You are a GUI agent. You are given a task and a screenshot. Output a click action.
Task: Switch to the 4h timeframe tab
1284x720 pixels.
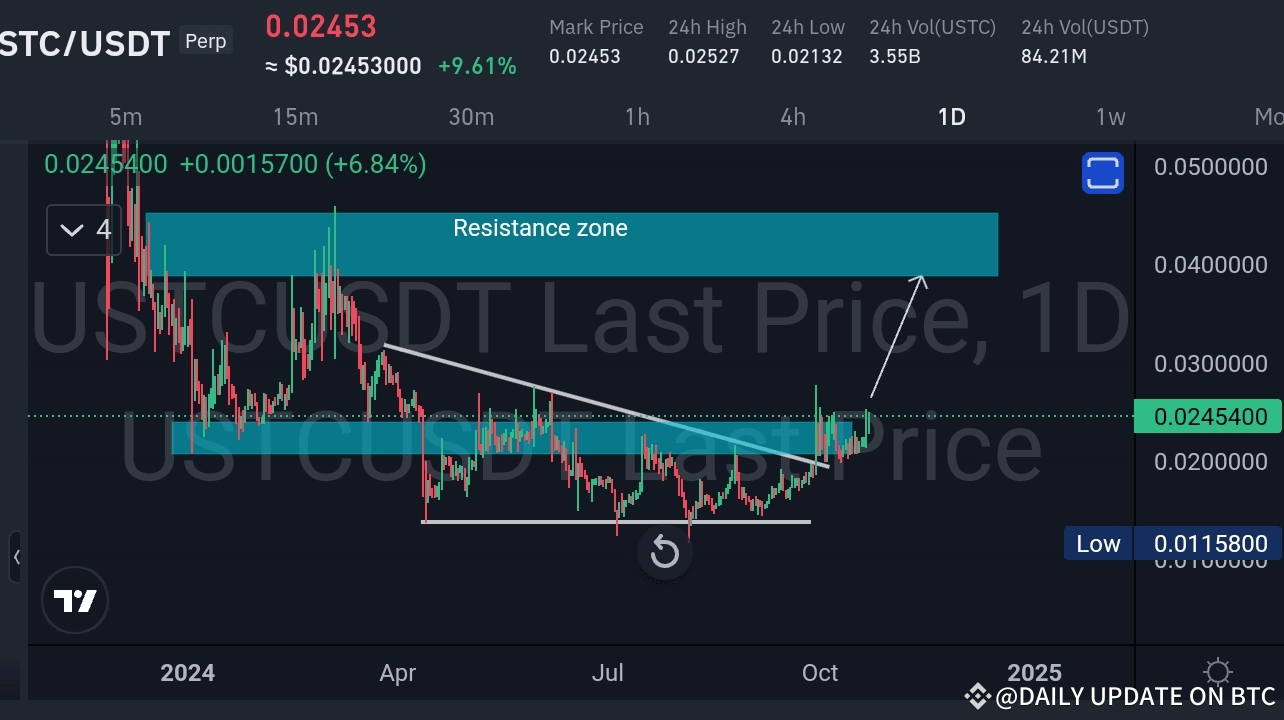pyautogui.click(x=792, y=117)
